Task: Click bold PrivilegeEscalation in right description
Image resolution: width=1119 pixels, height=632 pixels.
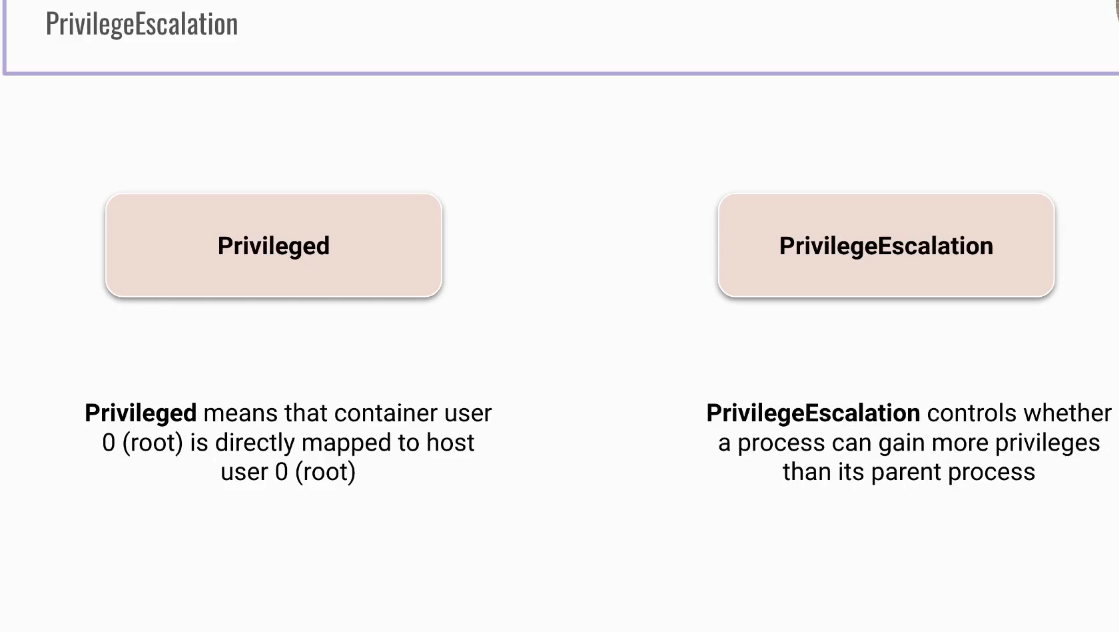Action: pos(813,413)
